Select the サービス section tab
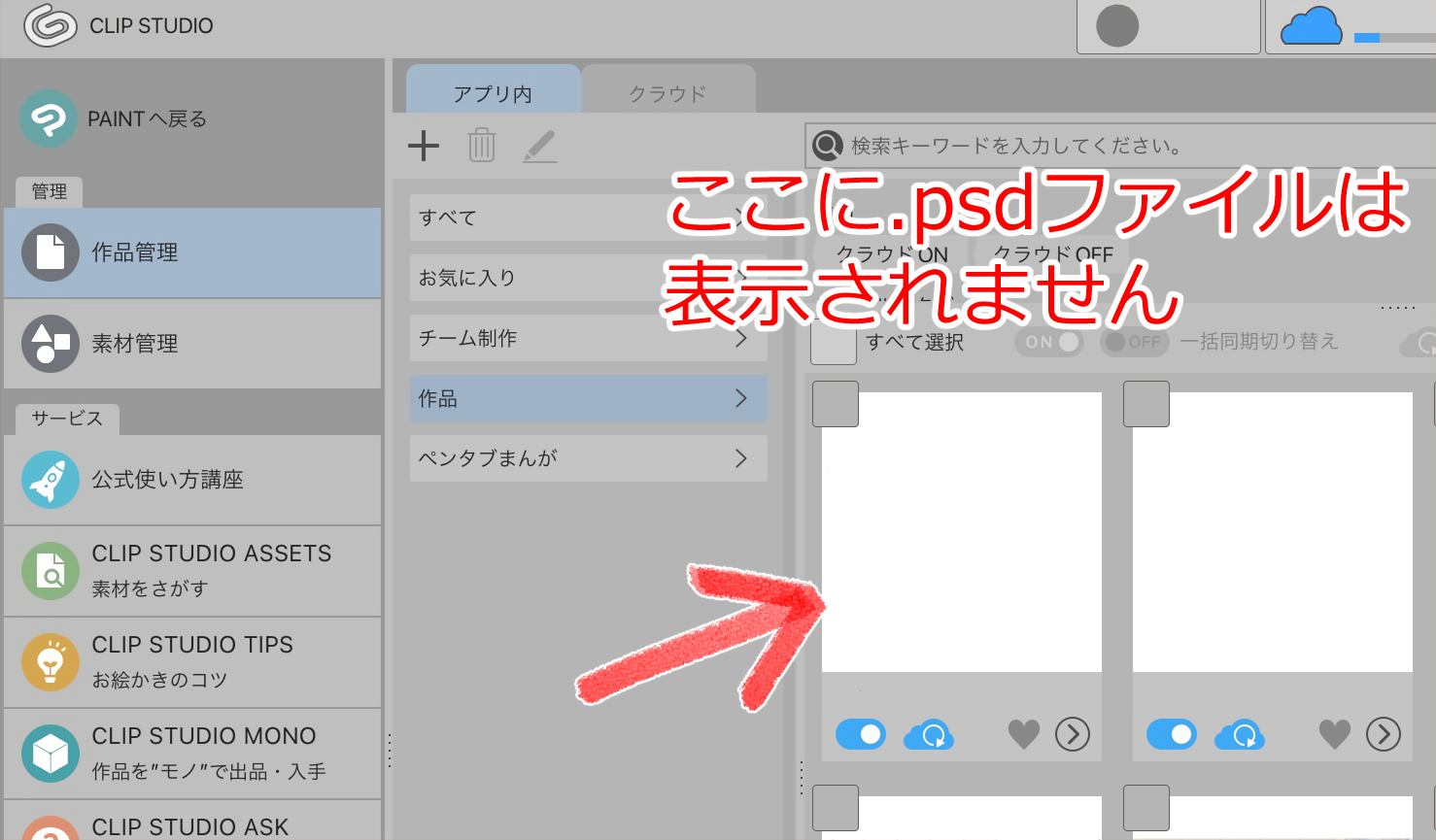Image resolution: width=1436 pixels, height=840 pixels. [67, 419]
